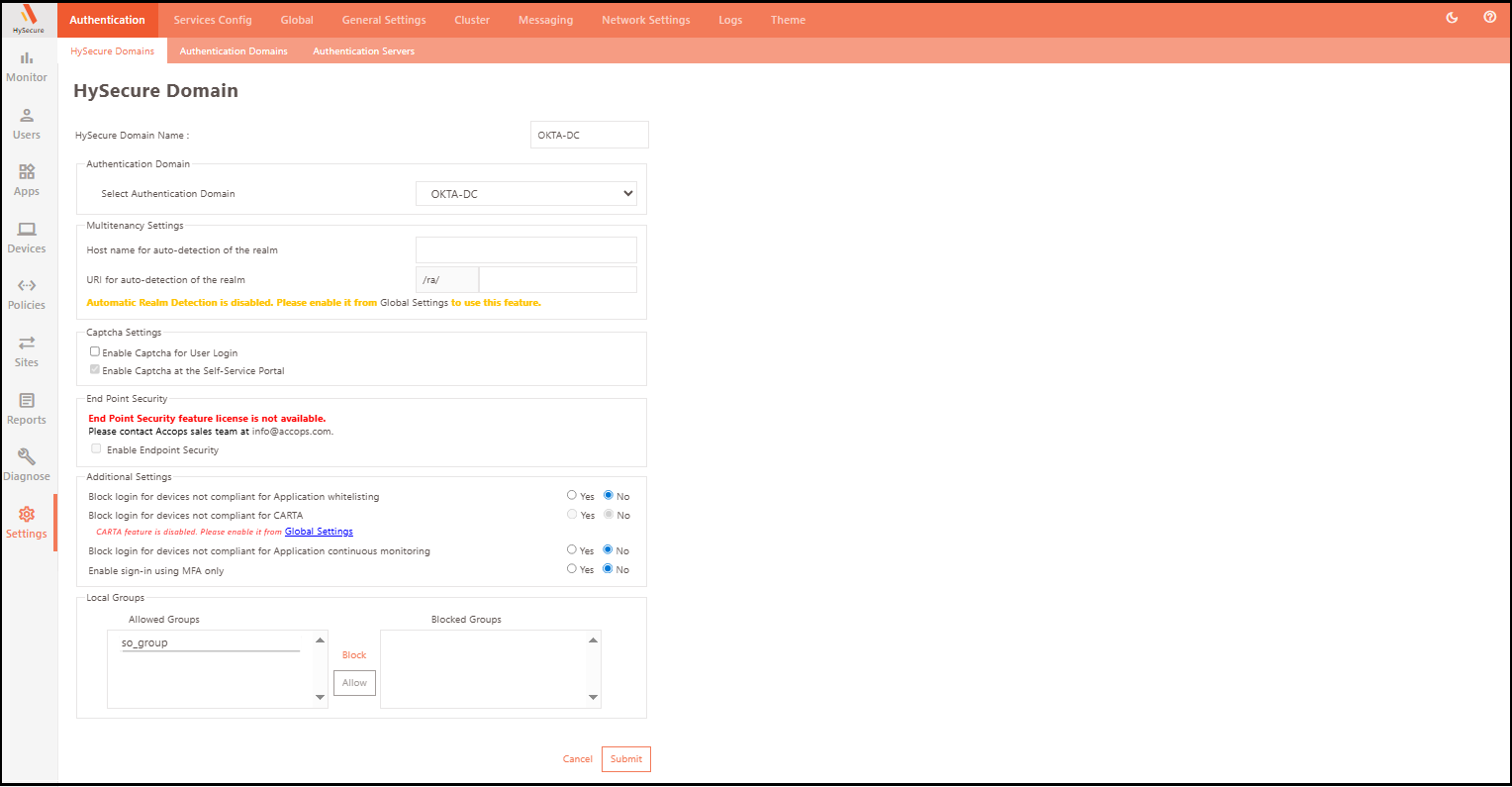Viewport: 1512px width, 787px height.
Task: Go to Users in the sidebar
Action: coord(27,124)
